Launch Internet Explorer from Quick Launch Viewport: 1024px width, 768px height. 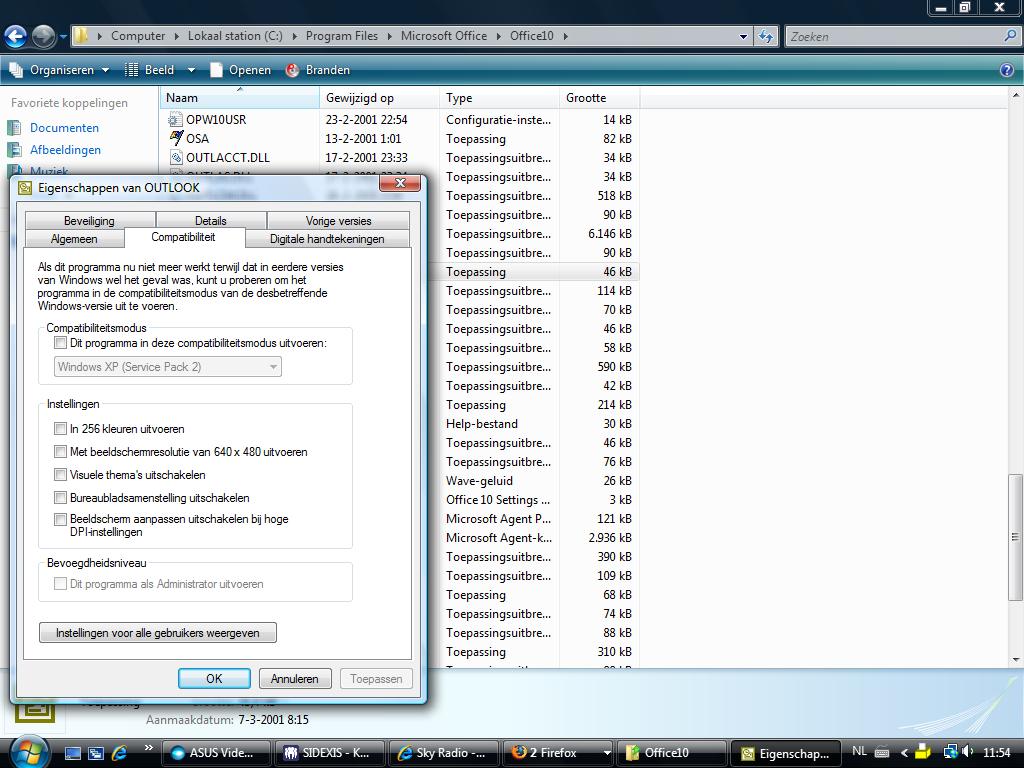pos(119,753)
